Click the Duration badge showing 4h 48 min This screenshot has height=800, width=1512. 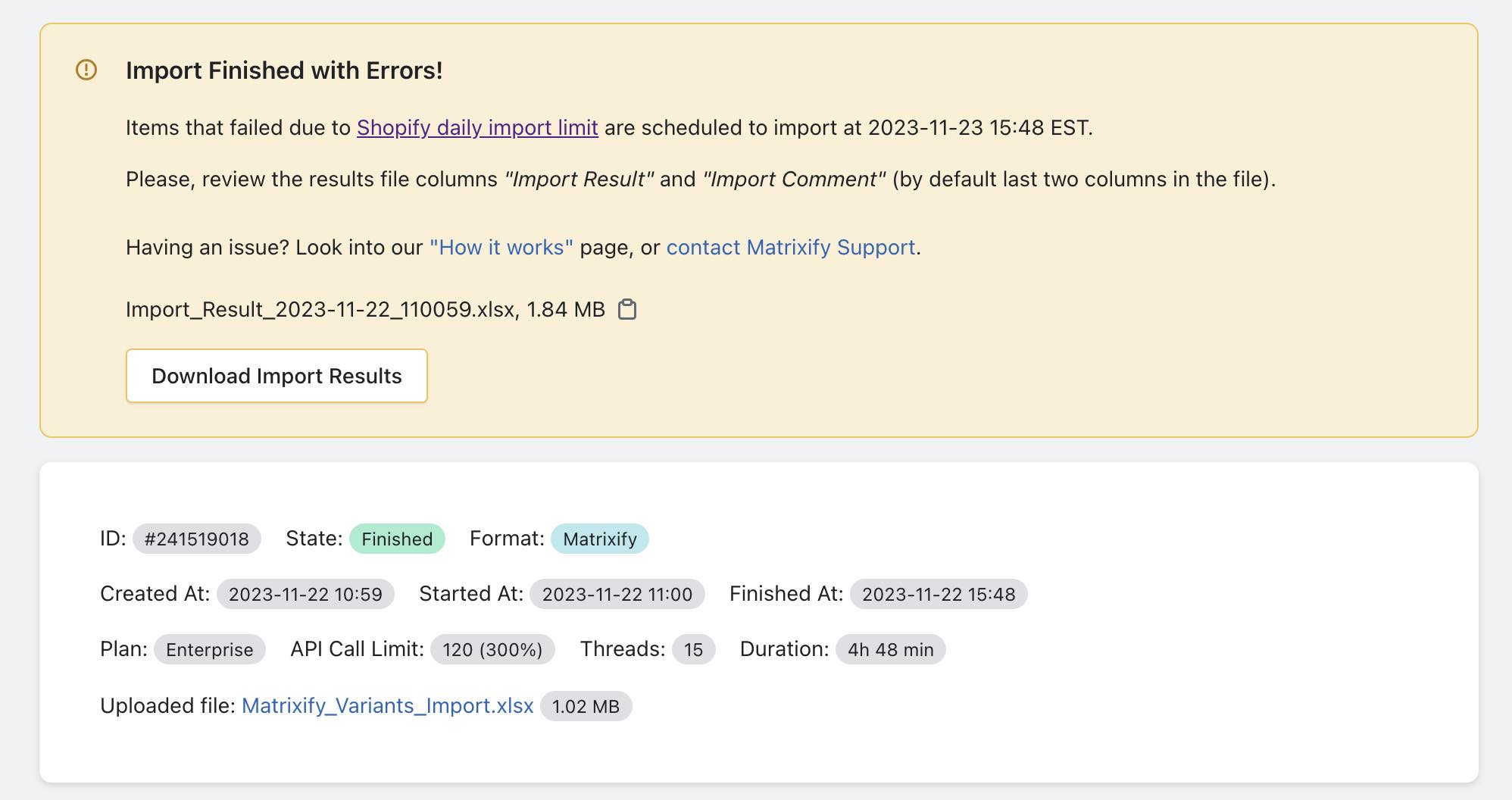coord(889,649)
